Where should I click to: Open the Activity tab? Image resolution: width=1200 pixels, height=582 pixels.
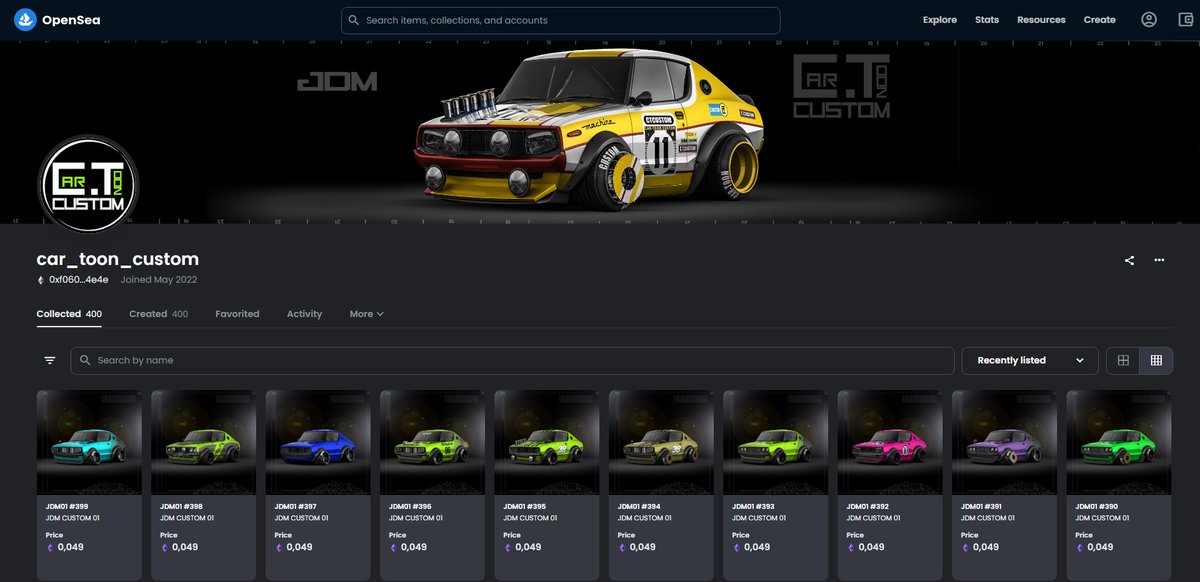click(304, 314)
